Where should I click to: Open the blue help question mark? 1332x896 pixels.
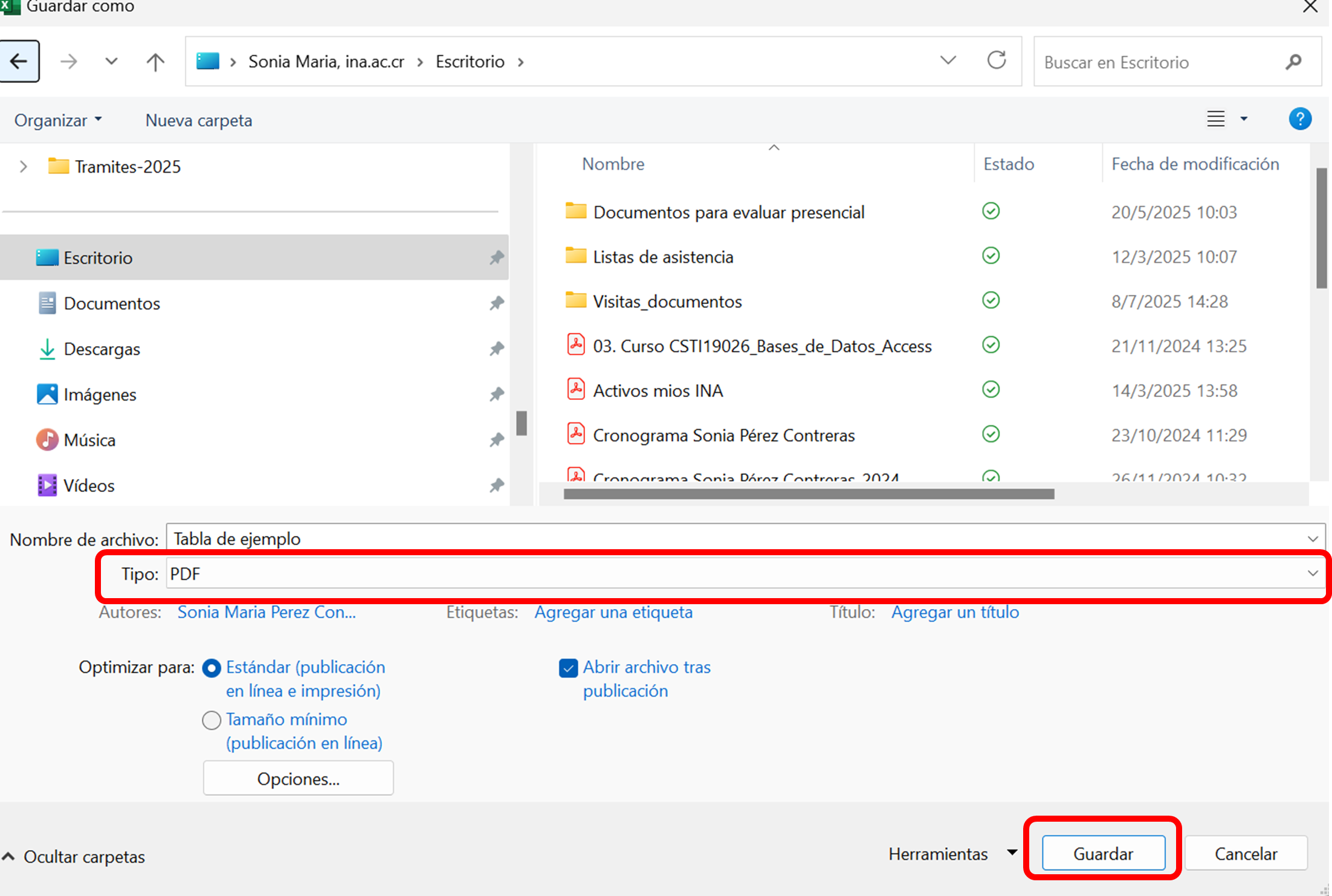(x=1299, y=119)
